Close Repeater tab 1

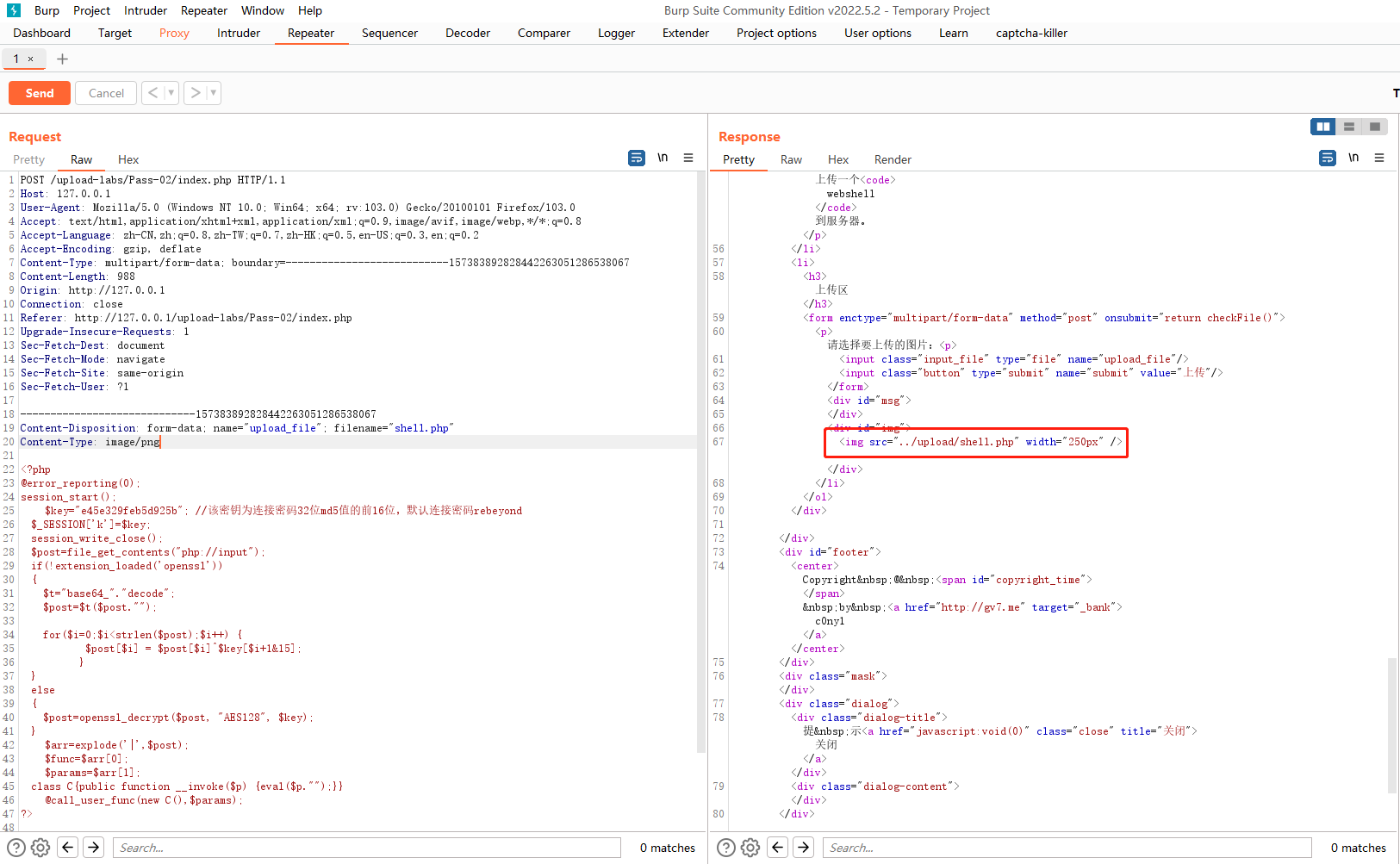point(30,59)
